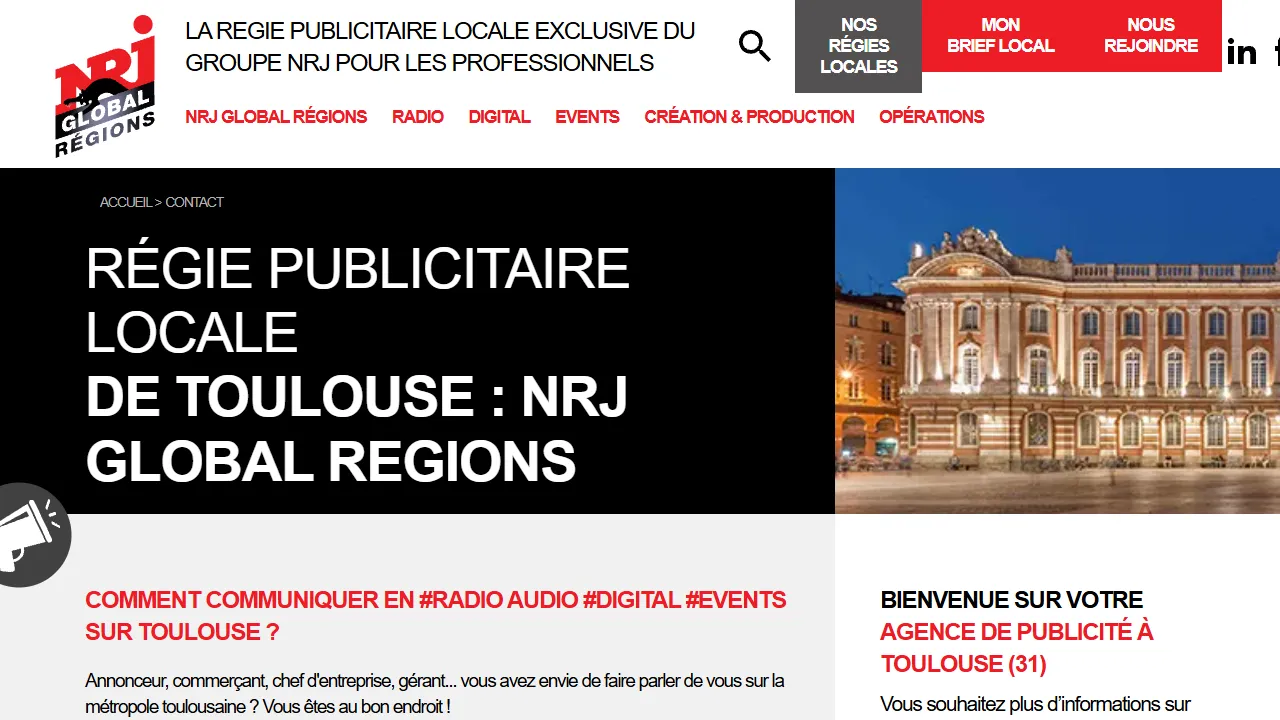Go to the EVENTS page
Viewport: 1280px width, 720px height.
(x=587, y=117)
